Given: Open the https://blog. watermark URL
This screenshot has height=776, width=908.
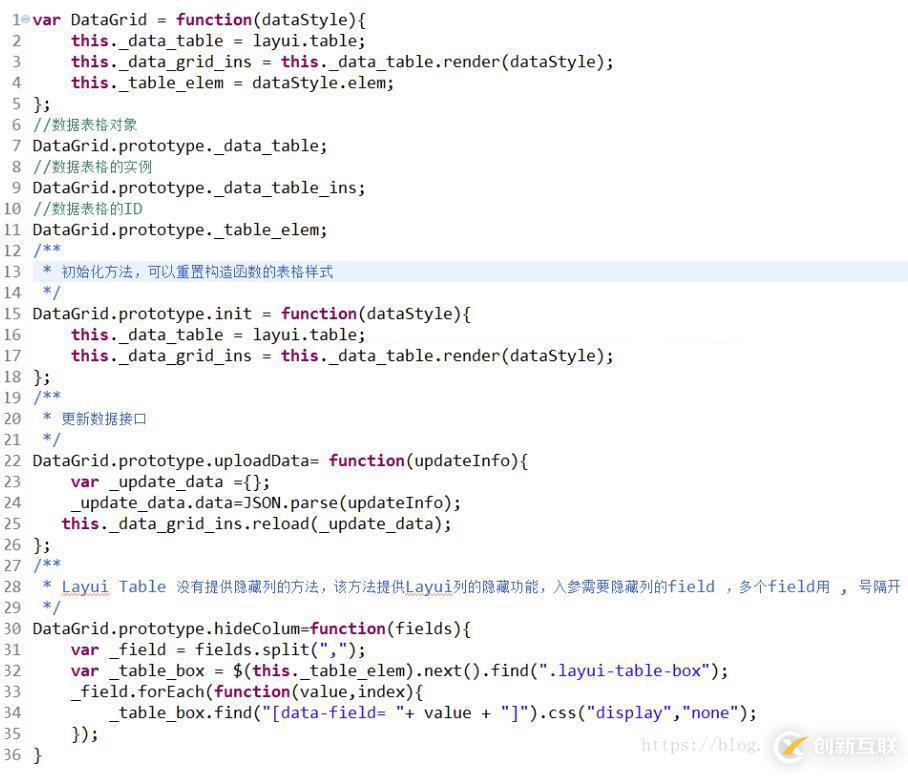Looking at the screenshot, I should (x=700, y=745).
